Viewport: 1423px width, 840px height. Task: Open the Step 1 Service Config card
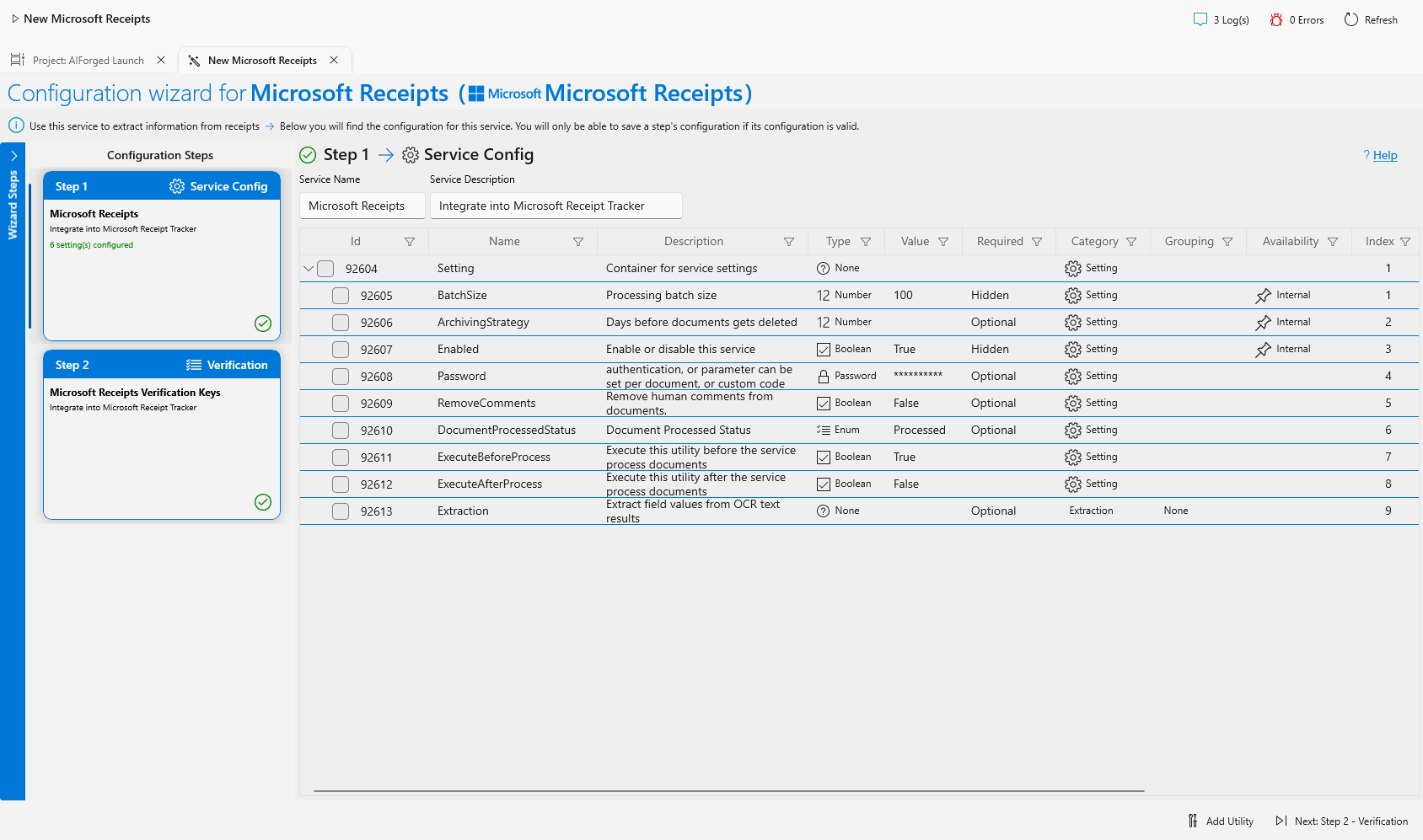[162, 256]
